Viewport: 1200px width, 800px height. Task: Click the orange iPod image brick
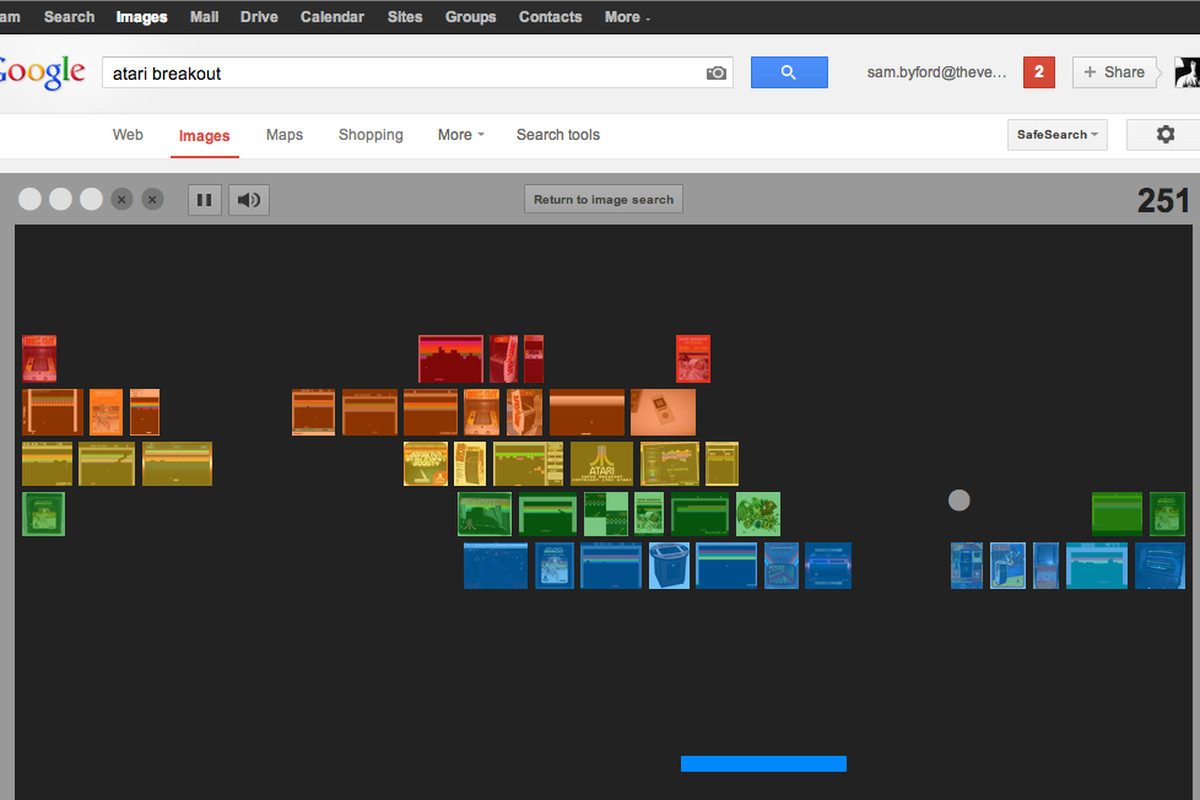663,412
